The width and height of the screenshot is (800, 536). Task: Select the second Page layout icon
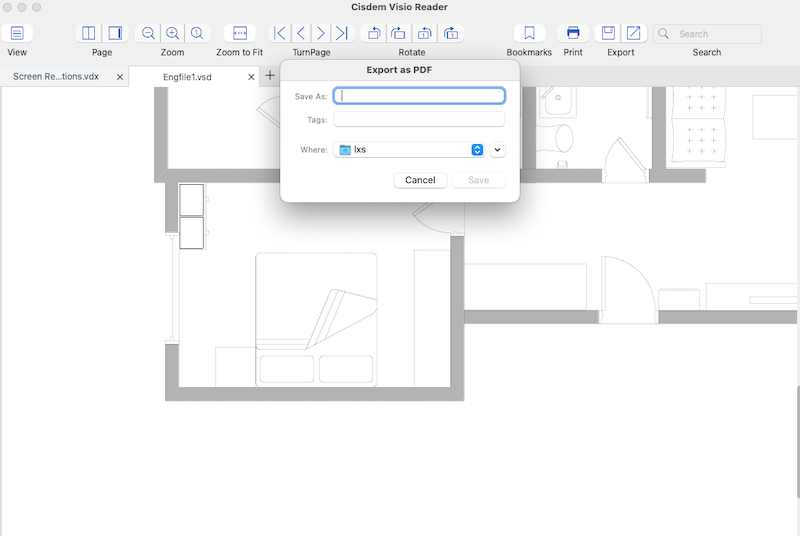pos(115,34)
